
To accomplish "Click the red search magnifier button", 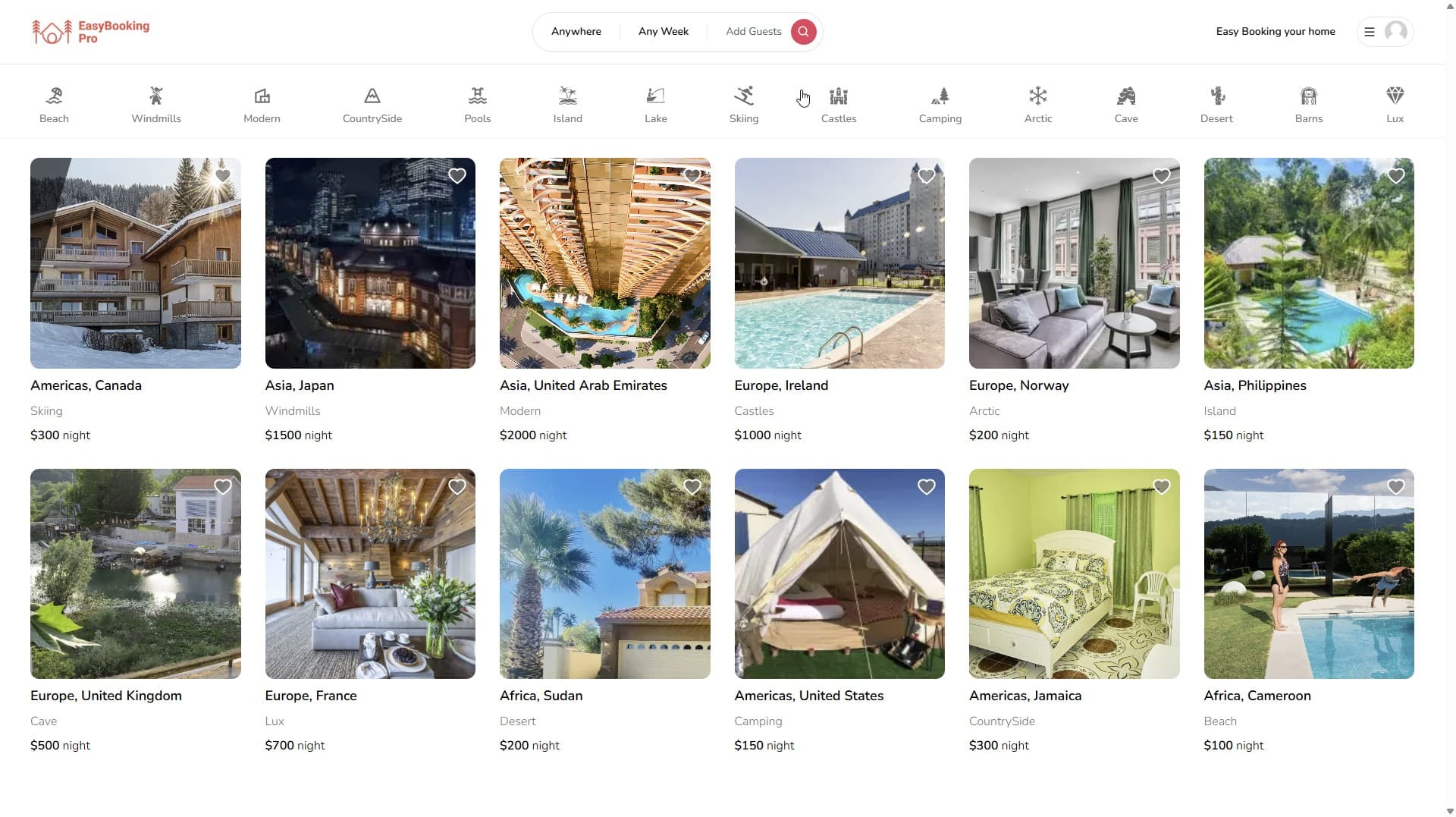I will point(803,32).
